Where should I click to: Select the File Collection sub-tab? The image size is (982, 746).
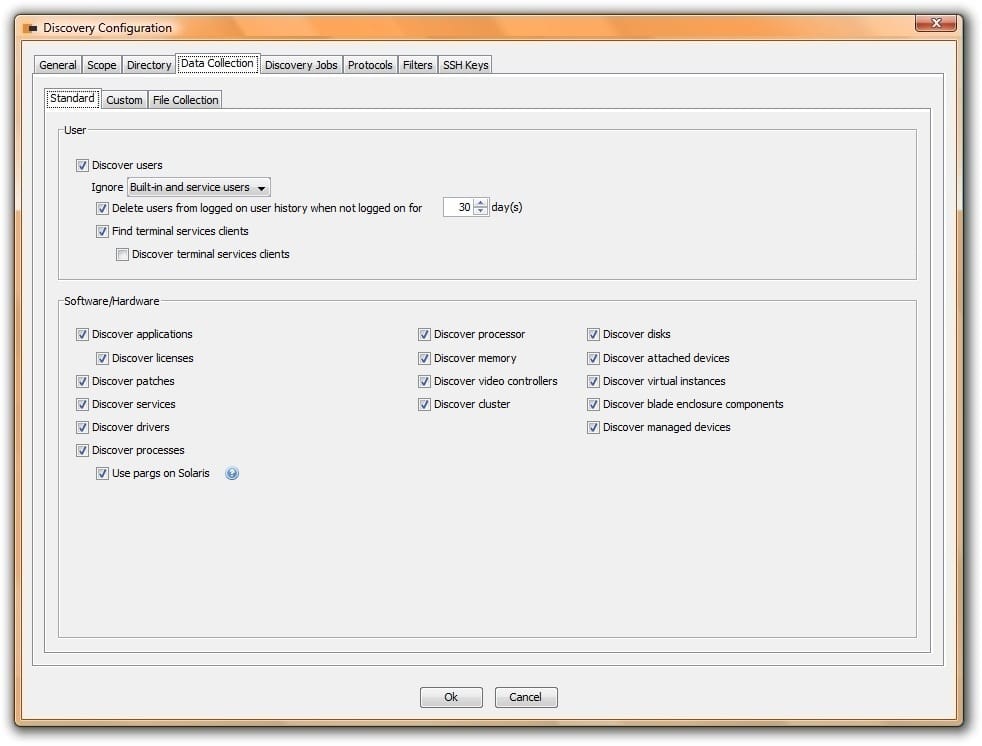[x=185, y=99]
